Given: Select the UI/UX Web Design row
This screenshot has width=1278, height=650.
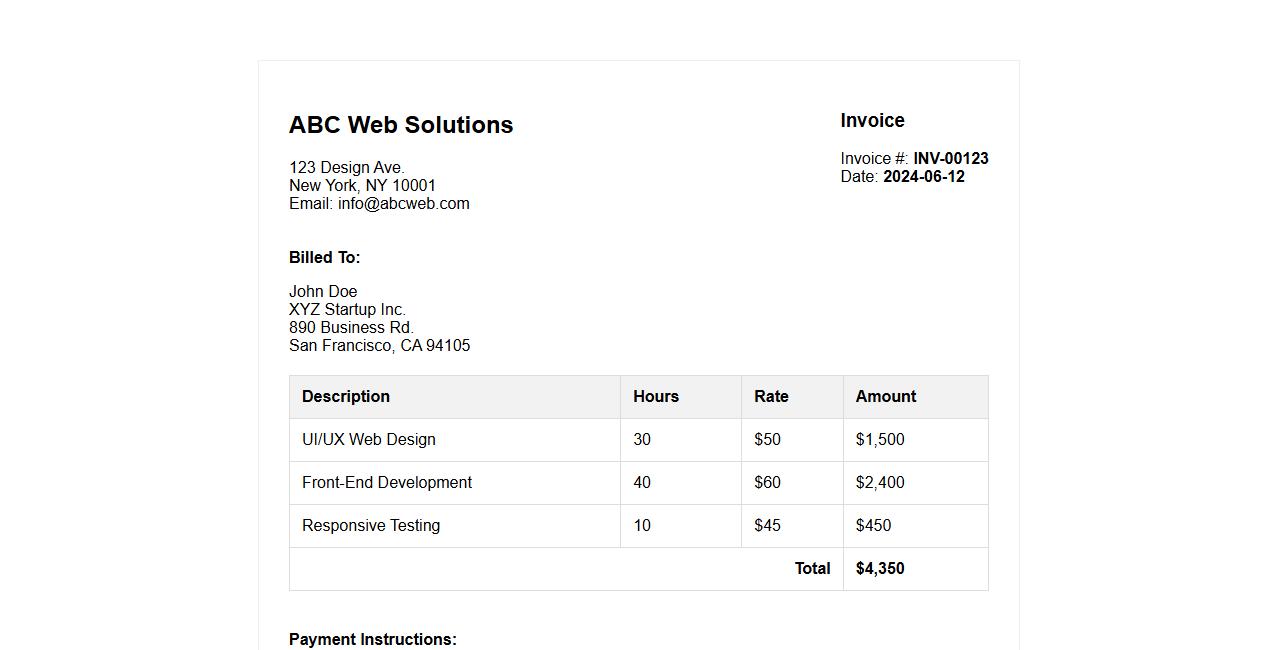Looking at the screenshot, I should tap(369, 440).
